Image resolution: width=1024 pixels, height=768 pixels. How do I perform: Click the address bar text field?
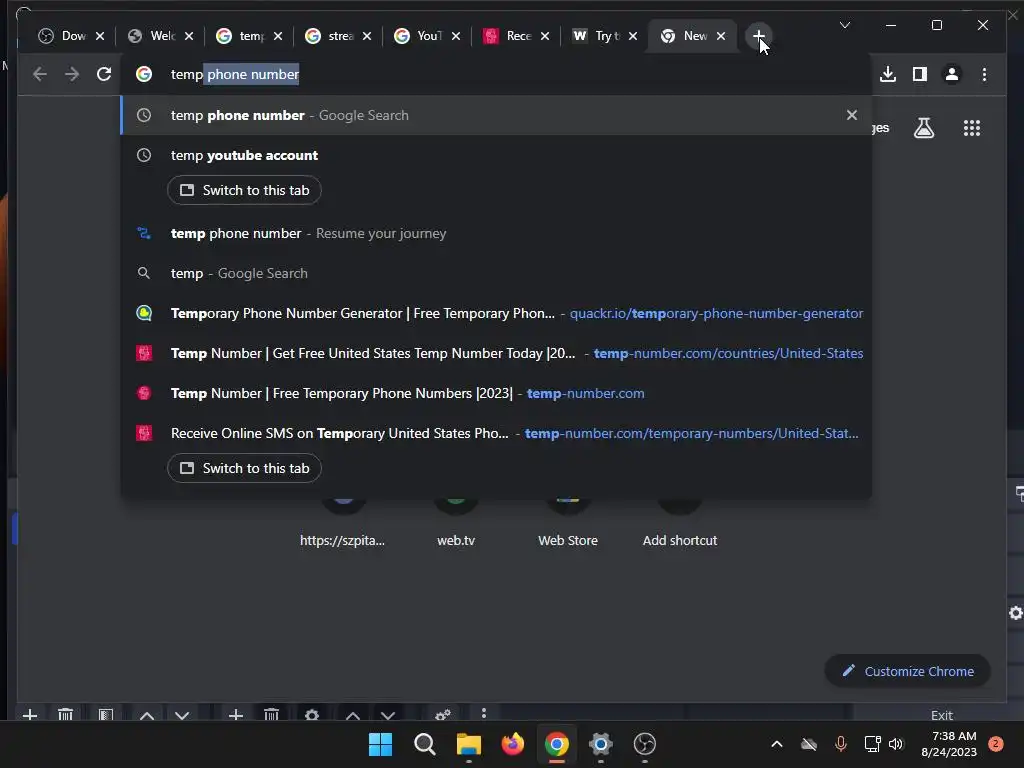tap(496, 74)
